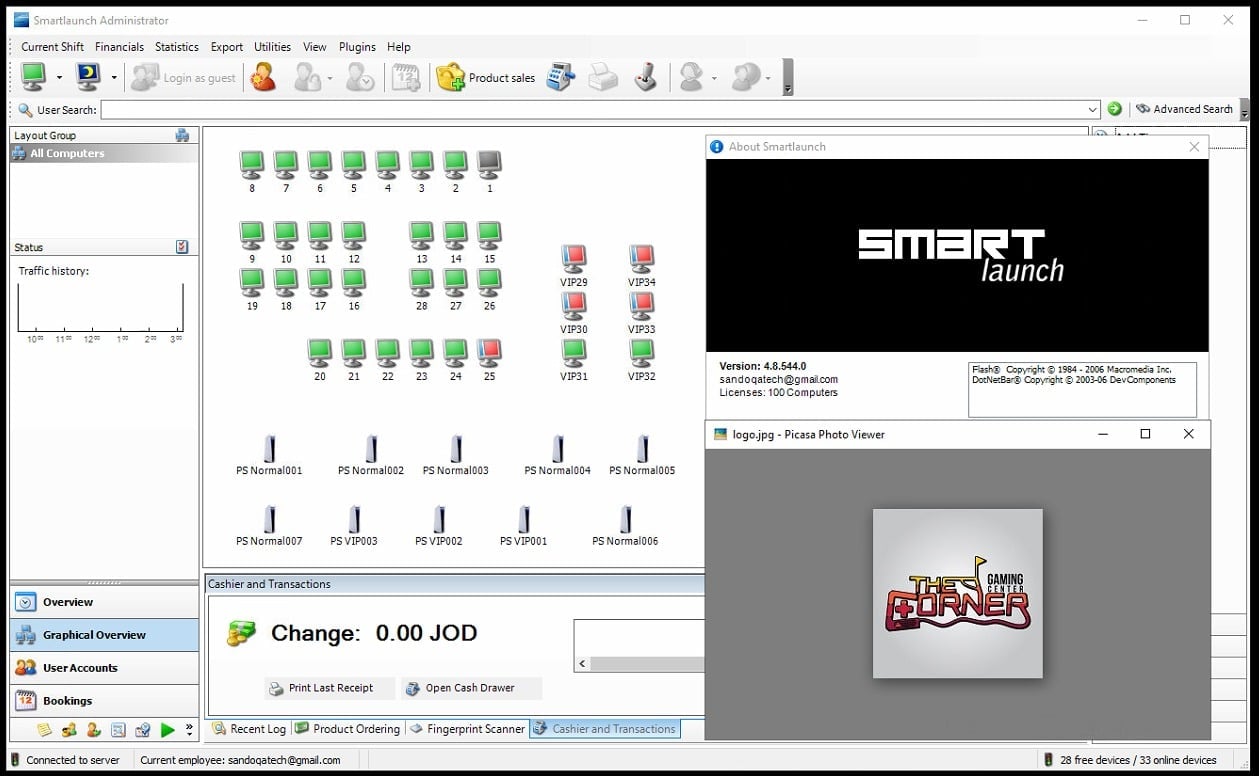Open User Accounts in sidebar
The height and width of the screenshot is (776, 1259).
click(x=104, y=668)
